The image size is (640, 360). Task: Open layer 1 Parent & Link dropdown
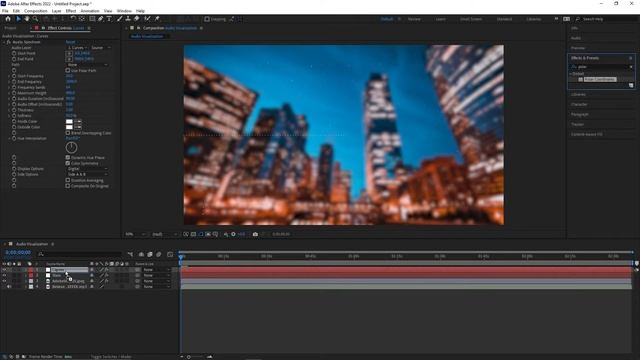tap(157, 270)
